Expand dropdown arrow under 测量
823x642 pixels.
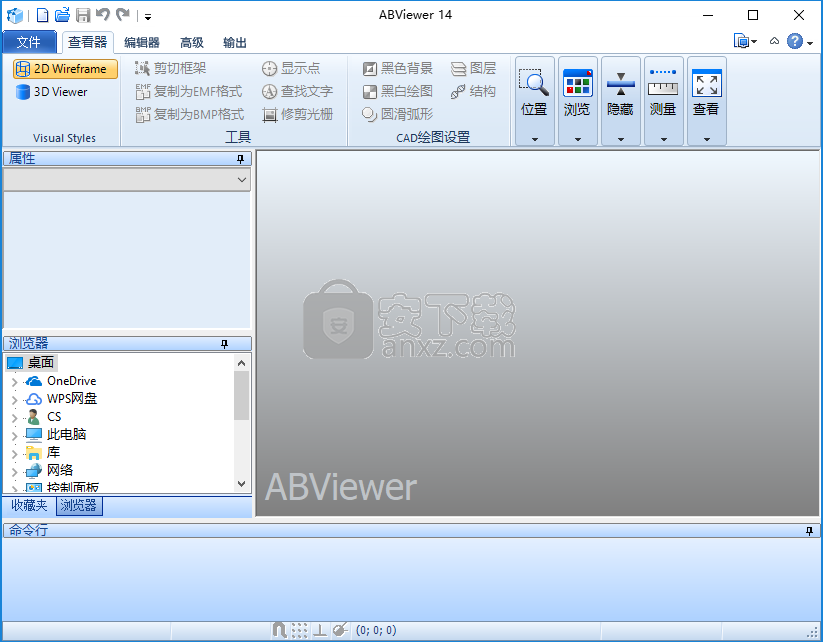(x=664, y=139)
